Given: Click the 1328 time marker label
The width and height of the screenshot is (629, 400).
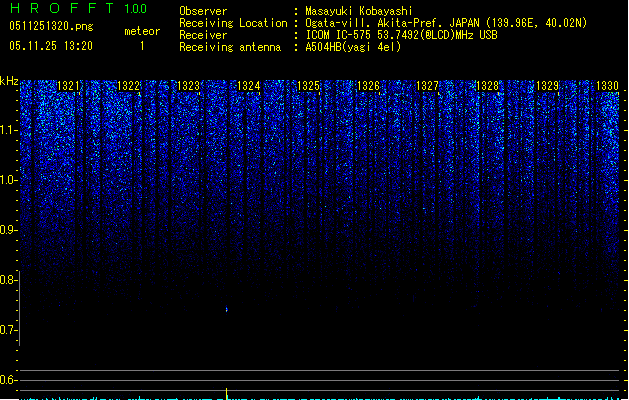Looking at the screenshot, I should click(487, 86).
